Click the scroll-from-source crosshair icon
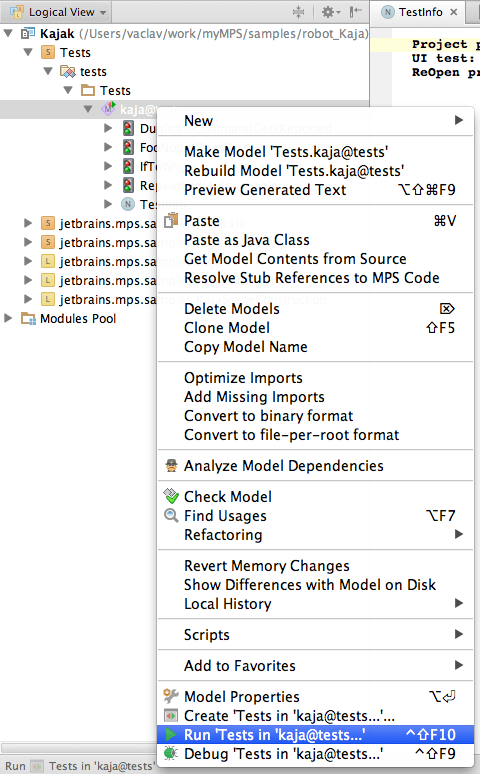The width and height of the screenshot is (480, 774). click(x=298, y=12)
